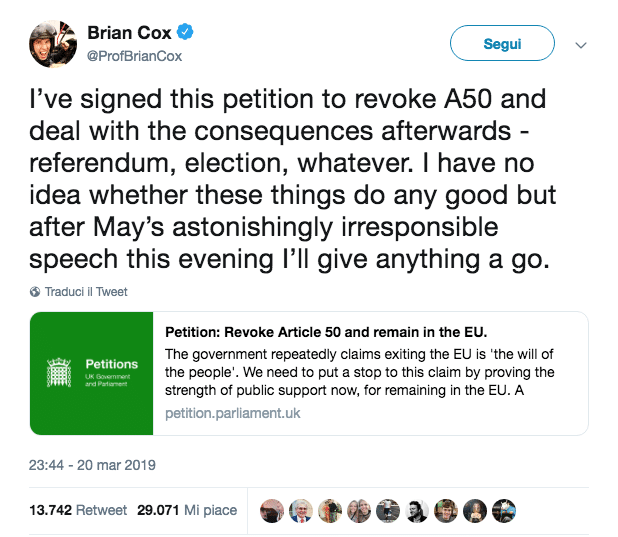This screenshot has width=618, height=537.
Task: View the 13.742 Retweet list
Action: click(x=78, y=510)
